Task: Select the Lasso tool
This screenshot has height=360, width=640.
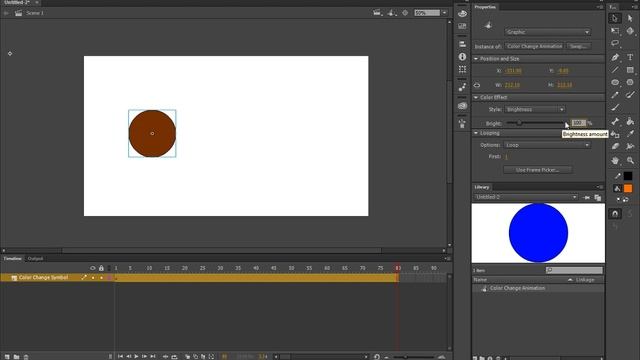Action: [615, 43]
